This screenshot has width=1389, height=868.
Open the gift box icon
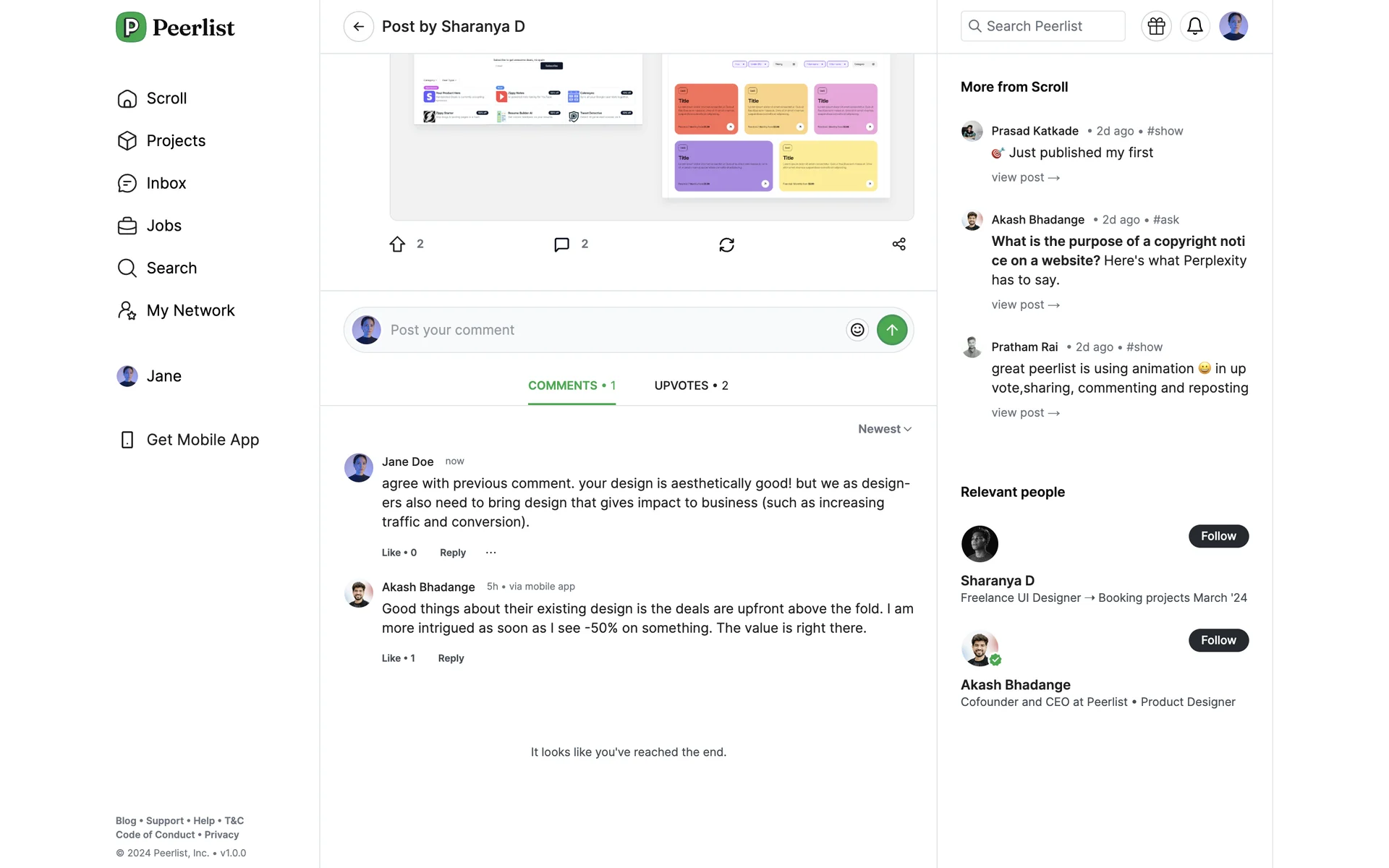[1156, 27]
